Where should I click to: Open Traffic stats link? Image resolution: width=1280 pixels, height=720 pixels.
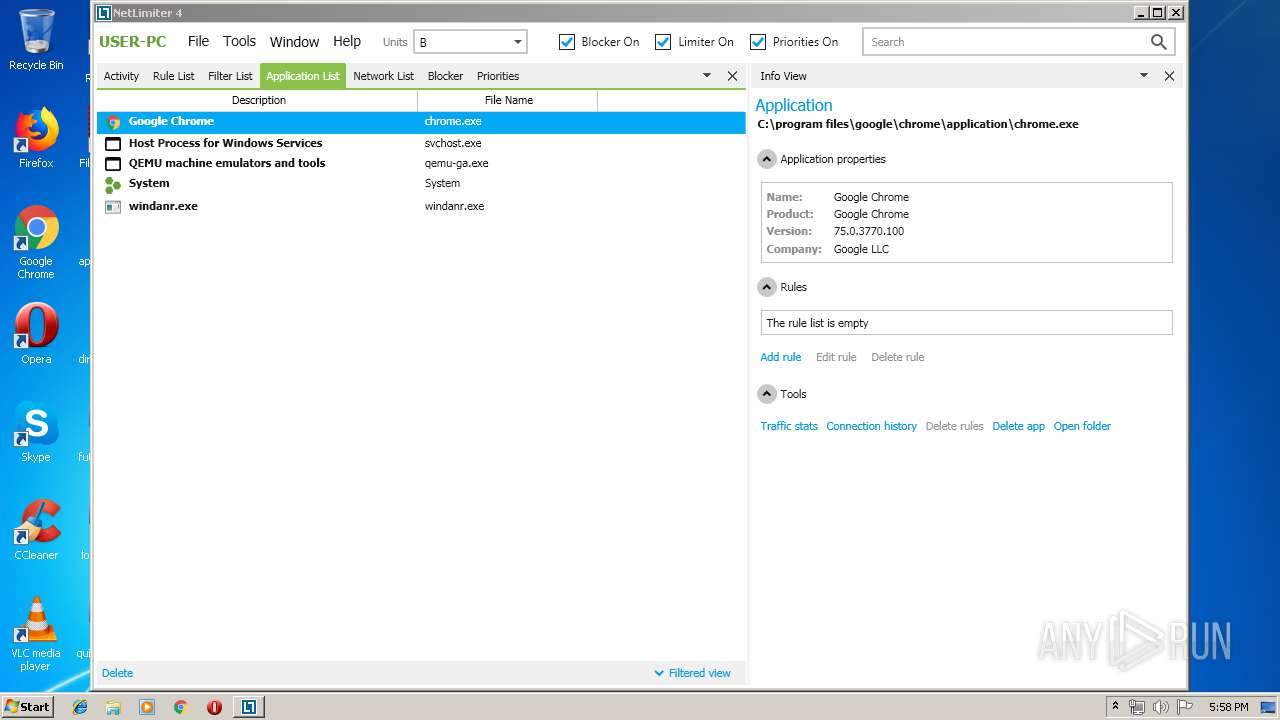[789, 426]
